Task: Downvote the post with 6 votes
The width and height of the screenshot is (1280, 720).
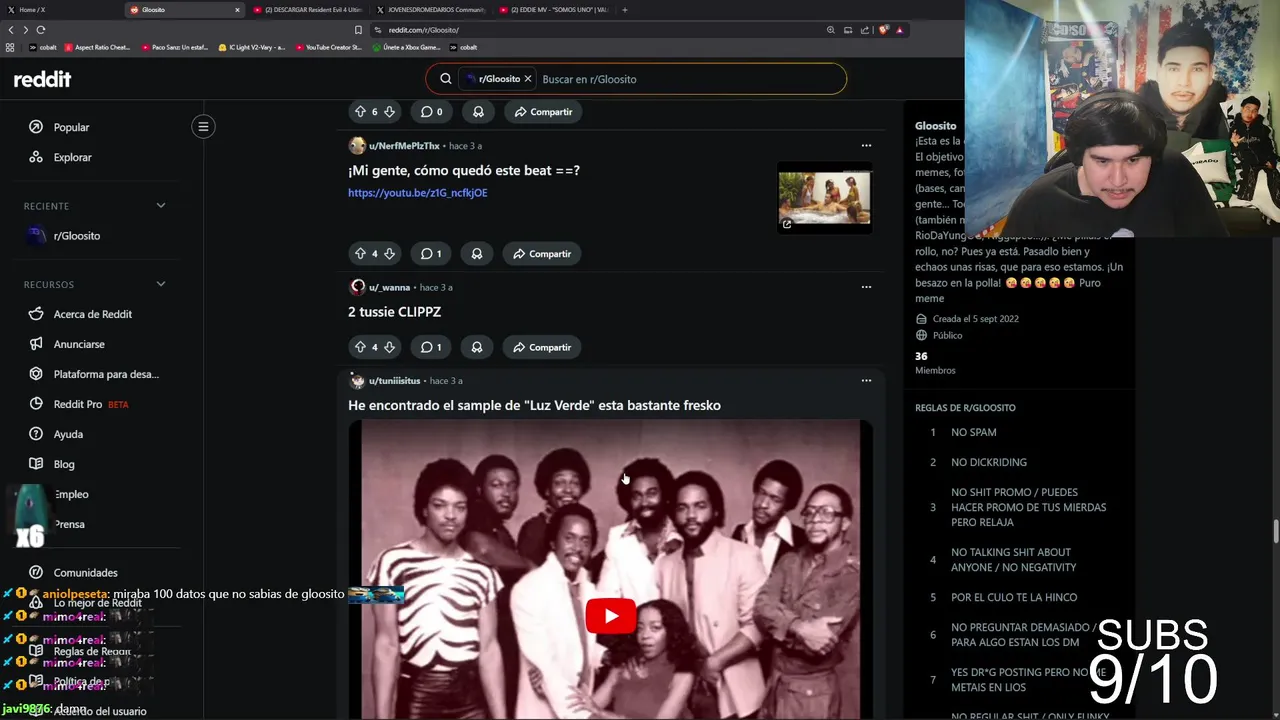Action: (x=389, y=112)
